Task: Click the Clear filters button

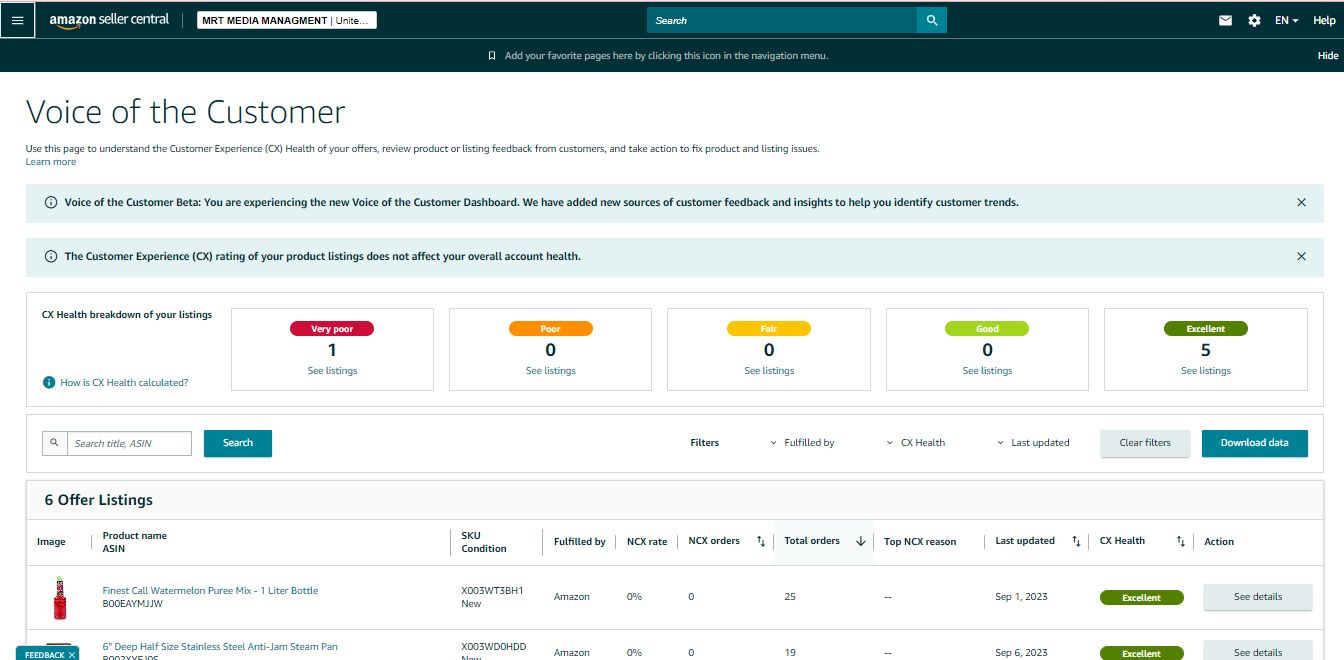Action: pos(1145,443)
